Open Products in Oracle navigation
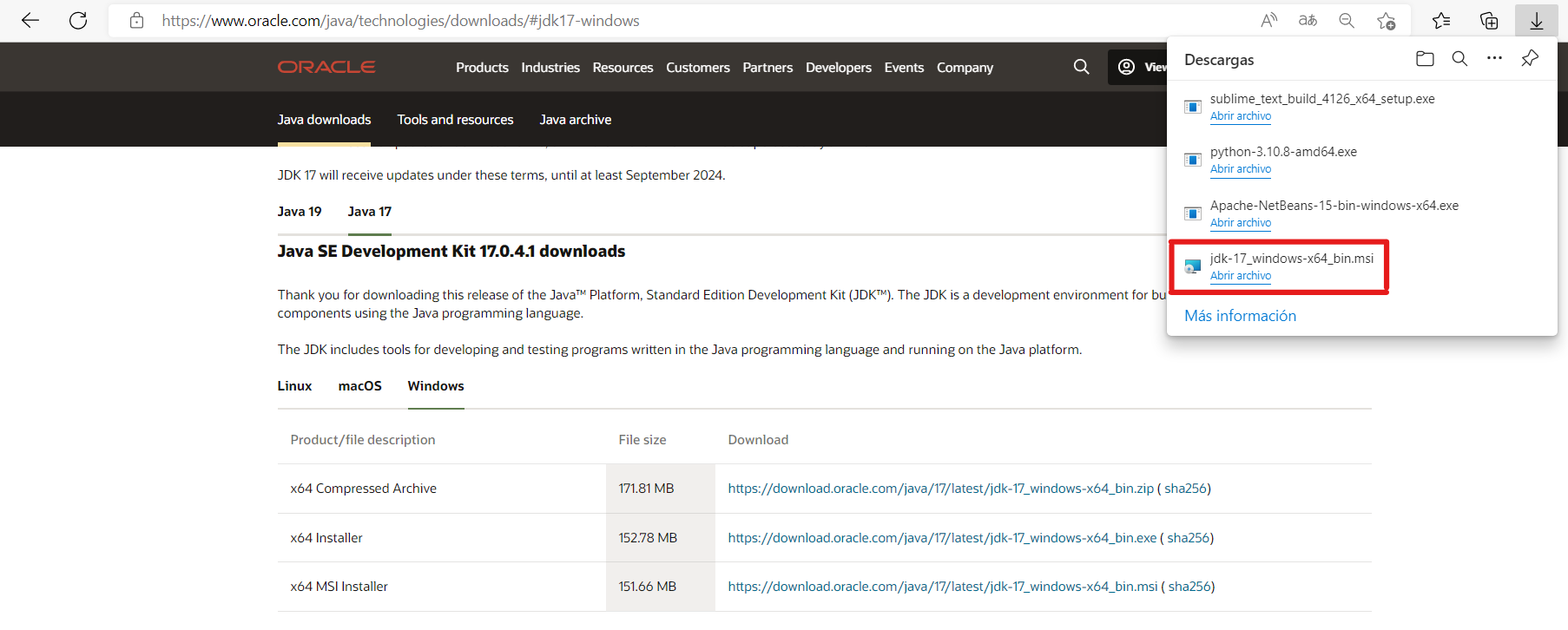Image resolution: width=1568 pixels, height=630 pixels. [482, 68]
